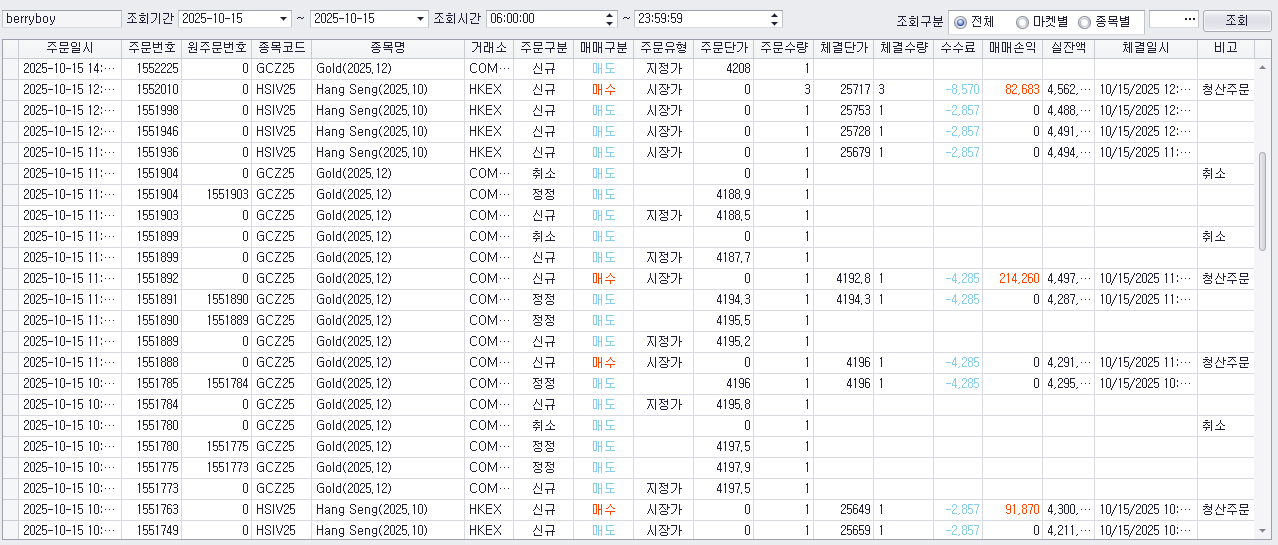Select order number cell 1551749
This screenshot has width=1278, height=545.
(x=152, y=531)
